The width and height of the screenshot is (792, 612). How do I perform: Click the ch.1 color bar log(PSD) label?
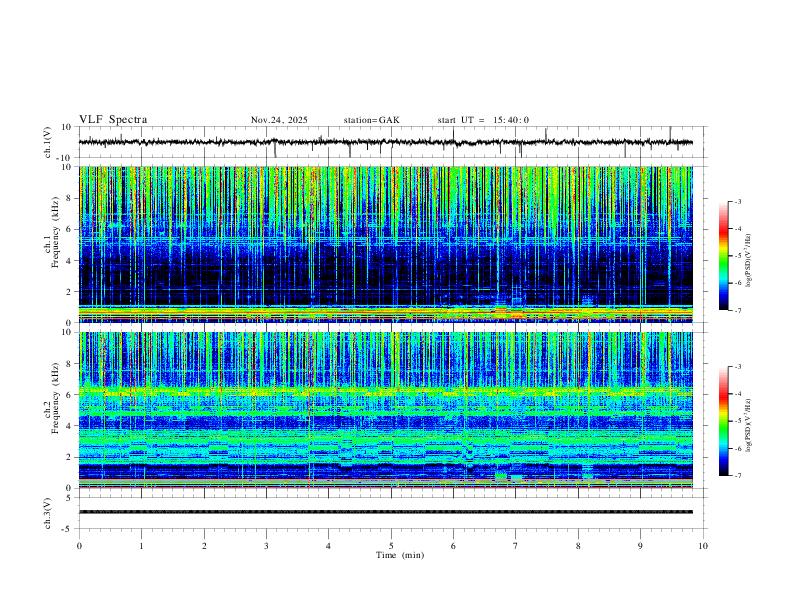tap(749, 260)
